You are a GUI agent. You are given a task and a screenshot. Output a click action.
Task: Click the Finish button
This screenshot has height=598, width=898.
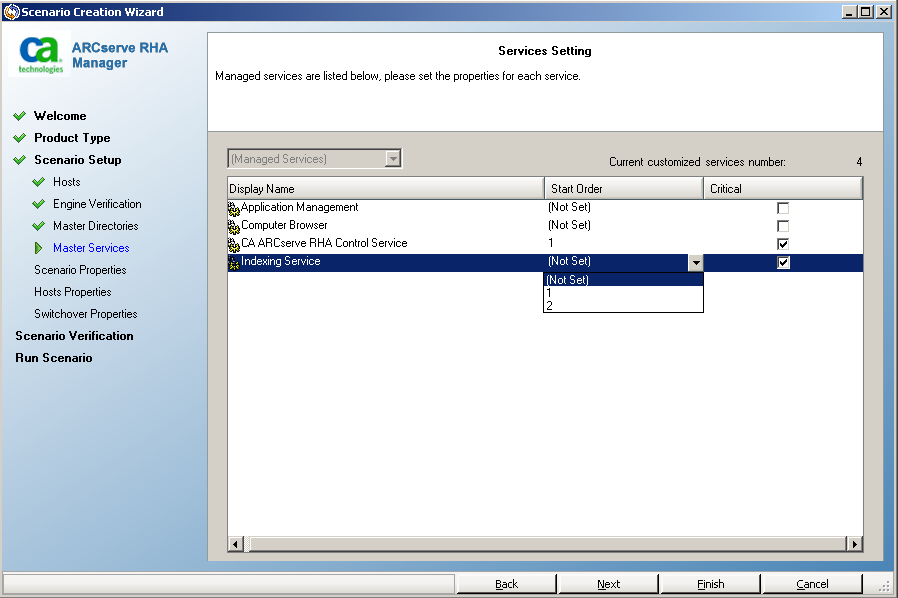[710, 583]
